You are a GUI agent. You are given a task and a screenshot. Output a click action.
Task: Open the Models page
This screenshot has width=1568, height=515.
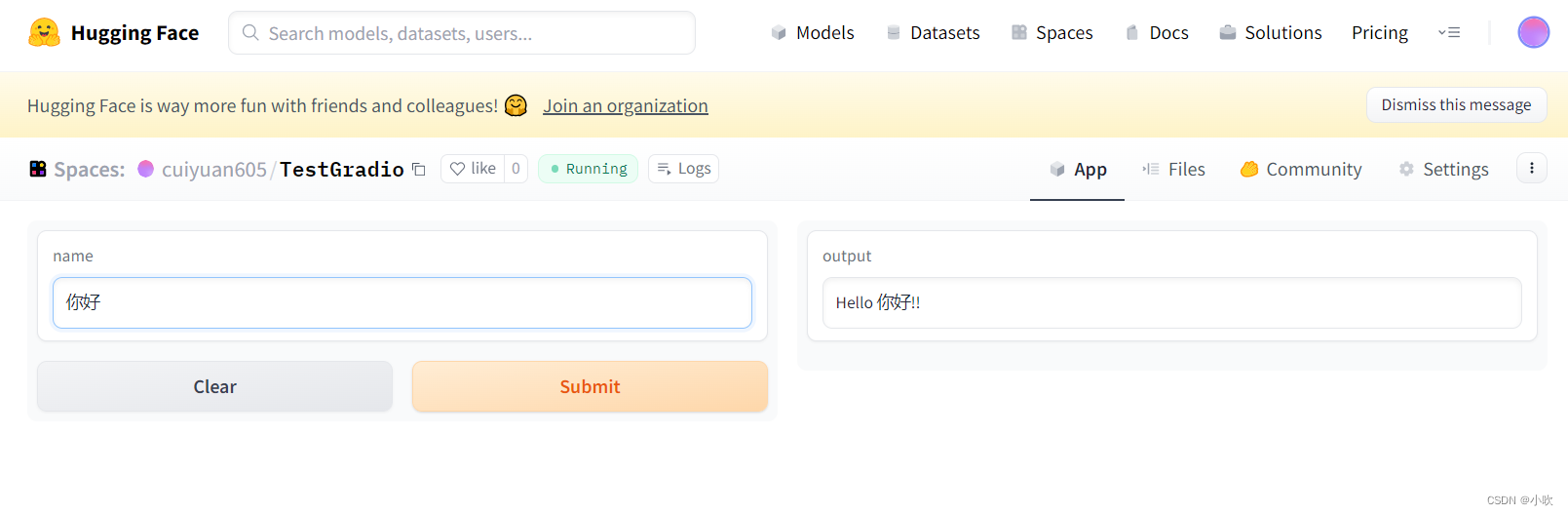813,33
